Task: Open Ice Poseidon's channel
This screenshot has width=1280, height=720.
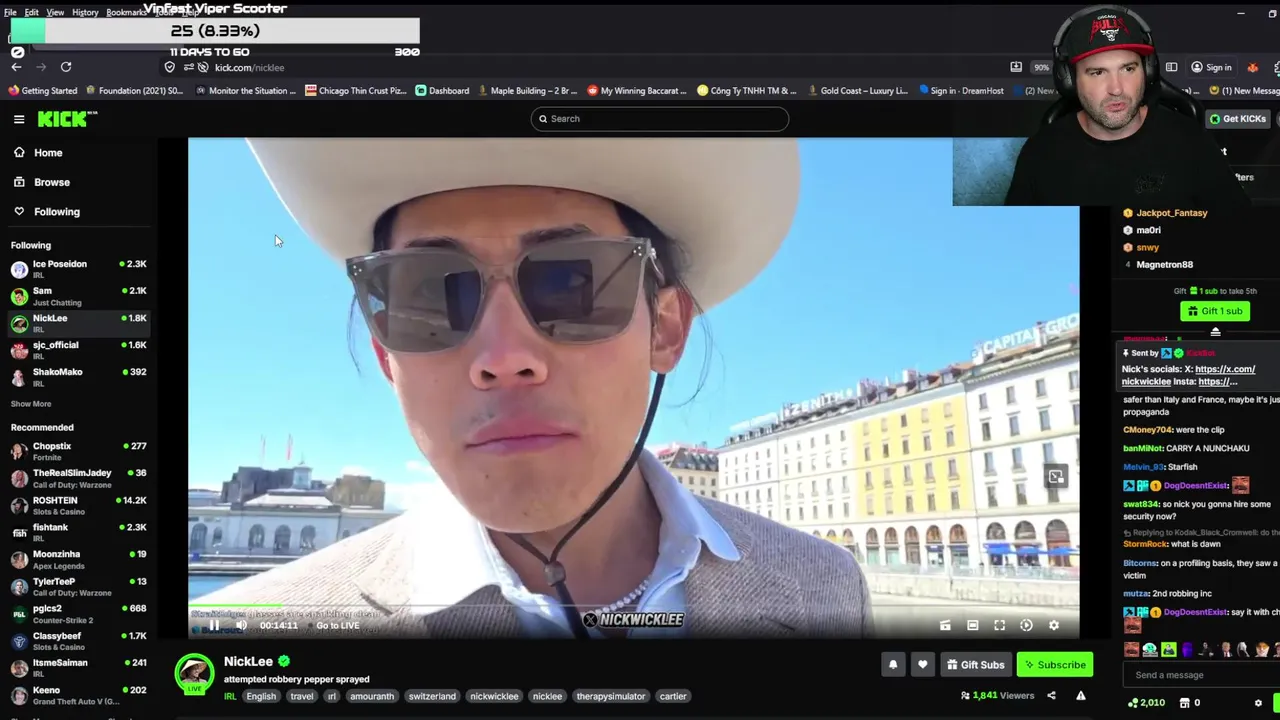Action: point(78,269)
